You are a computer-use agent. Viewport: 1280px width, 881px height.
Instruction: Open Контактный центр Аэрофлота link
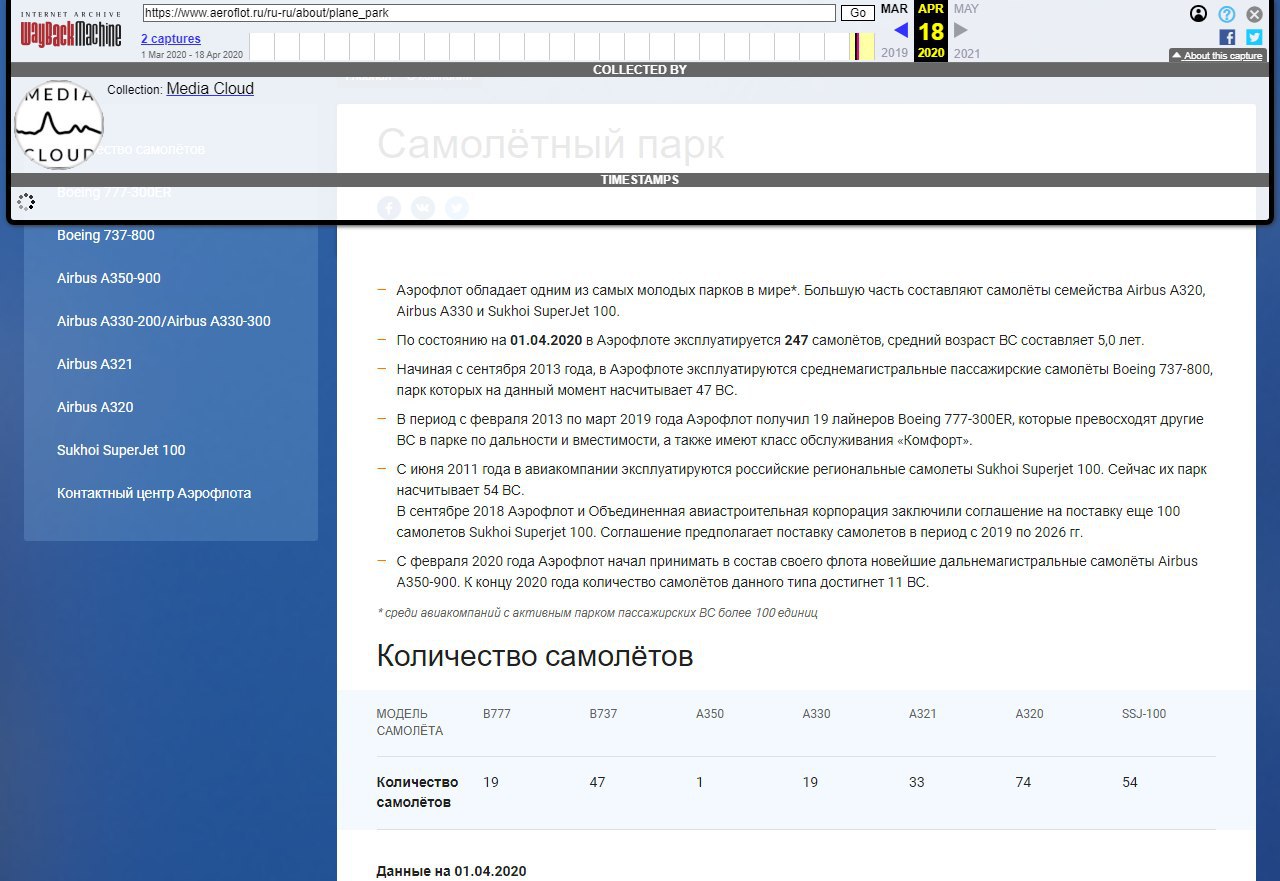click(154, 493)
